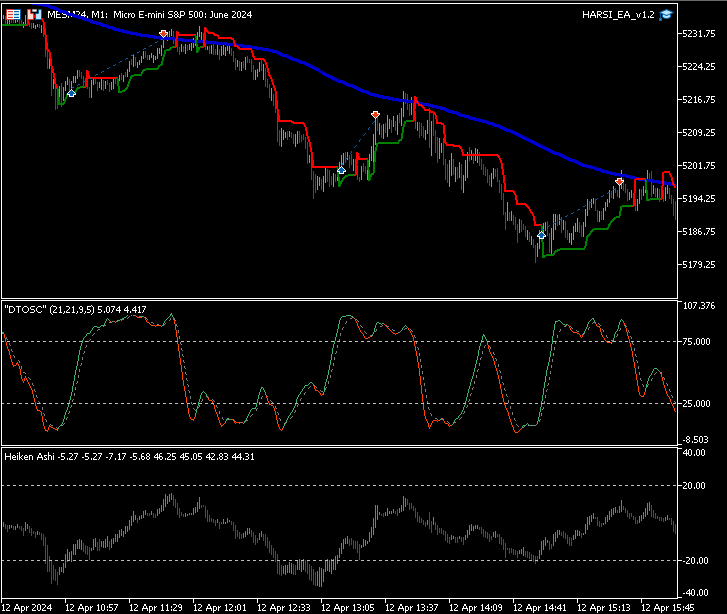This screenshot has width=727, height=614.
Task: Click the 5216.75 price scale label
Action: [x=699, y=100]
